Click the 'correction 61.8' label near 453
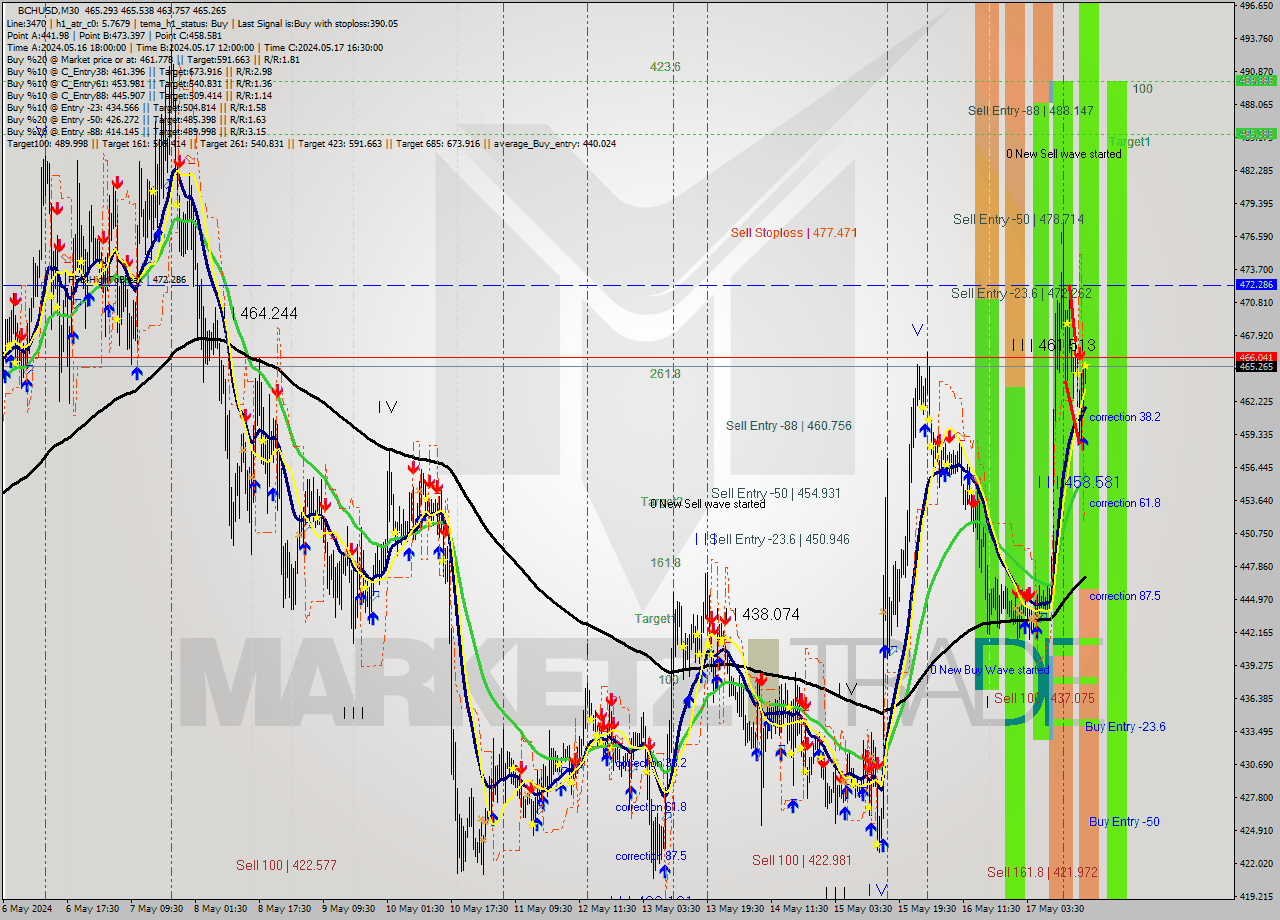Image resolution: width=1280 pixels, height=920 pixels. [1125, 503]
